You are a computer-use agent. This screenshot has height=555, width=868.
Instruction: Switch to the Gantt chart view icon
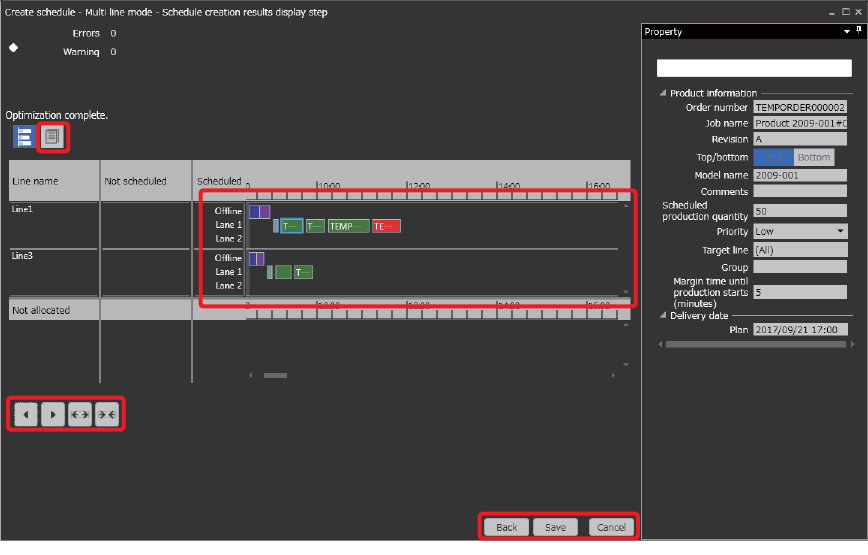tap(24, 137)
